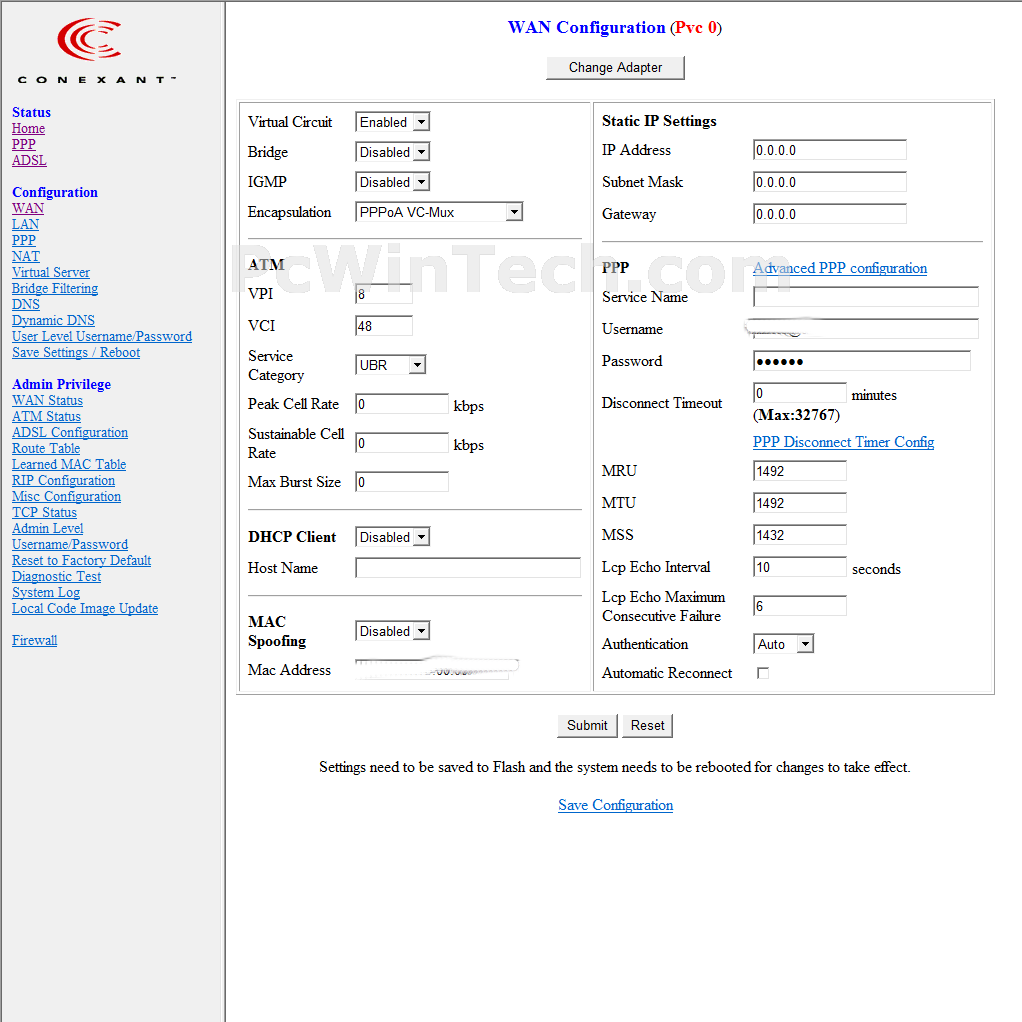The height and width of the screenshot is (1022, 1022).
Task: Open Advanced PPP configuration link
Action: click(840, 268)
